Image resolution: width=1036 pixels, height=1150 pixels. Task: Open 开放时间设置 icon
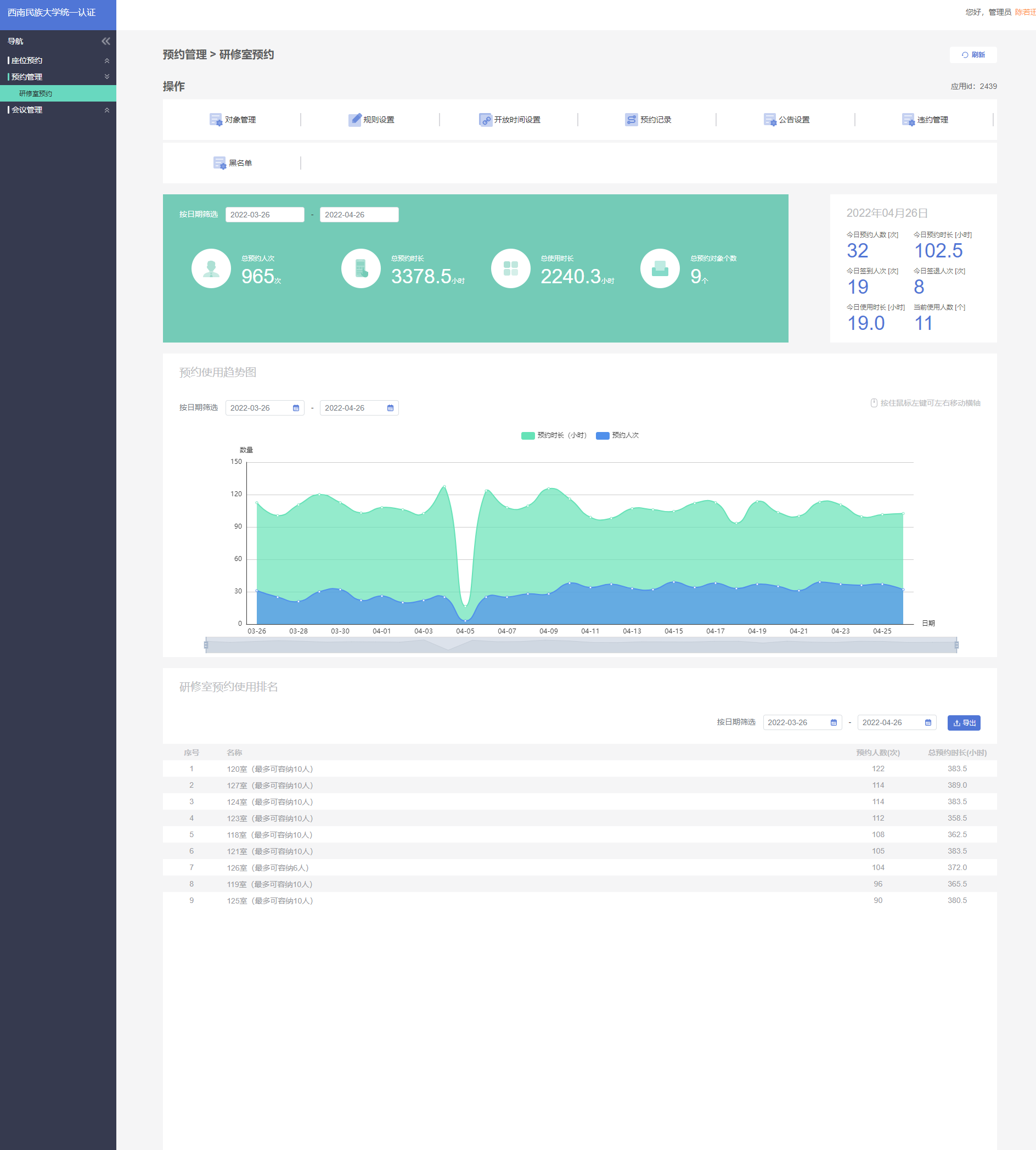point(485,120)
